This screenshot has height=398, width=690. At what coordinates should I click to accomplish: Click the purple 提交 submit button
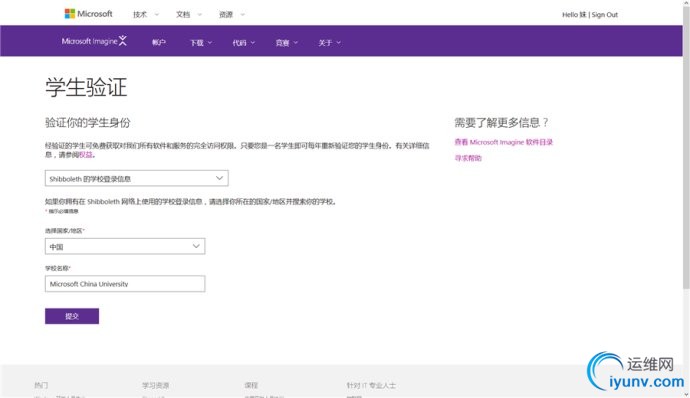72,316
